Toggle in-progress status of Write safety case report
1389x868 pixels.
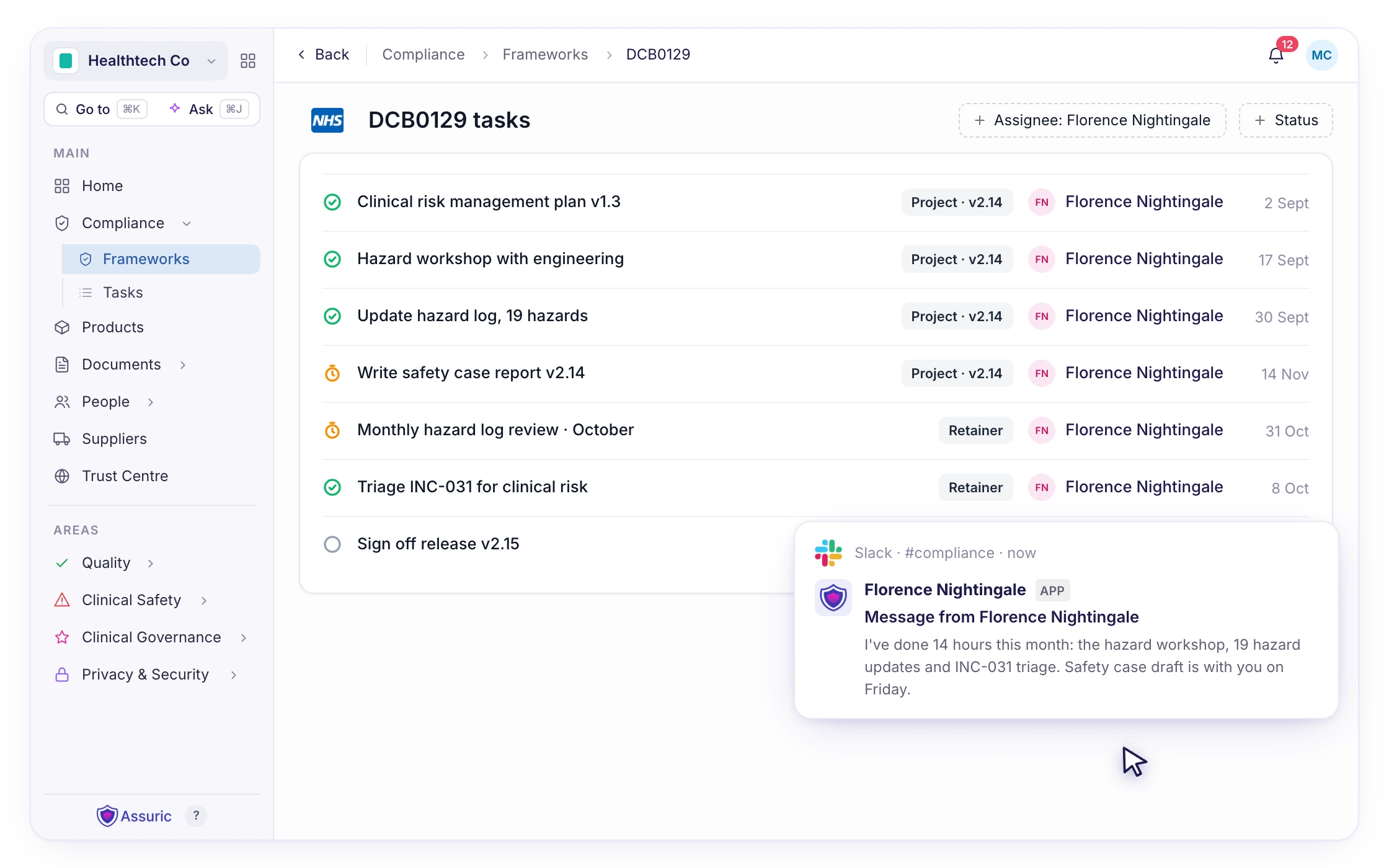click(x=332, y=373)
